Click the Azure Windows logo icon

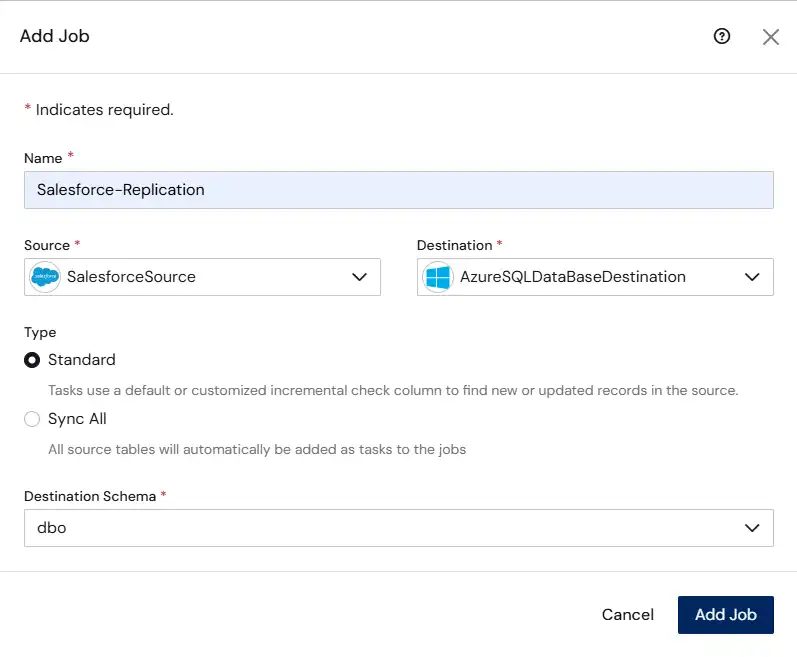point(438,277)
